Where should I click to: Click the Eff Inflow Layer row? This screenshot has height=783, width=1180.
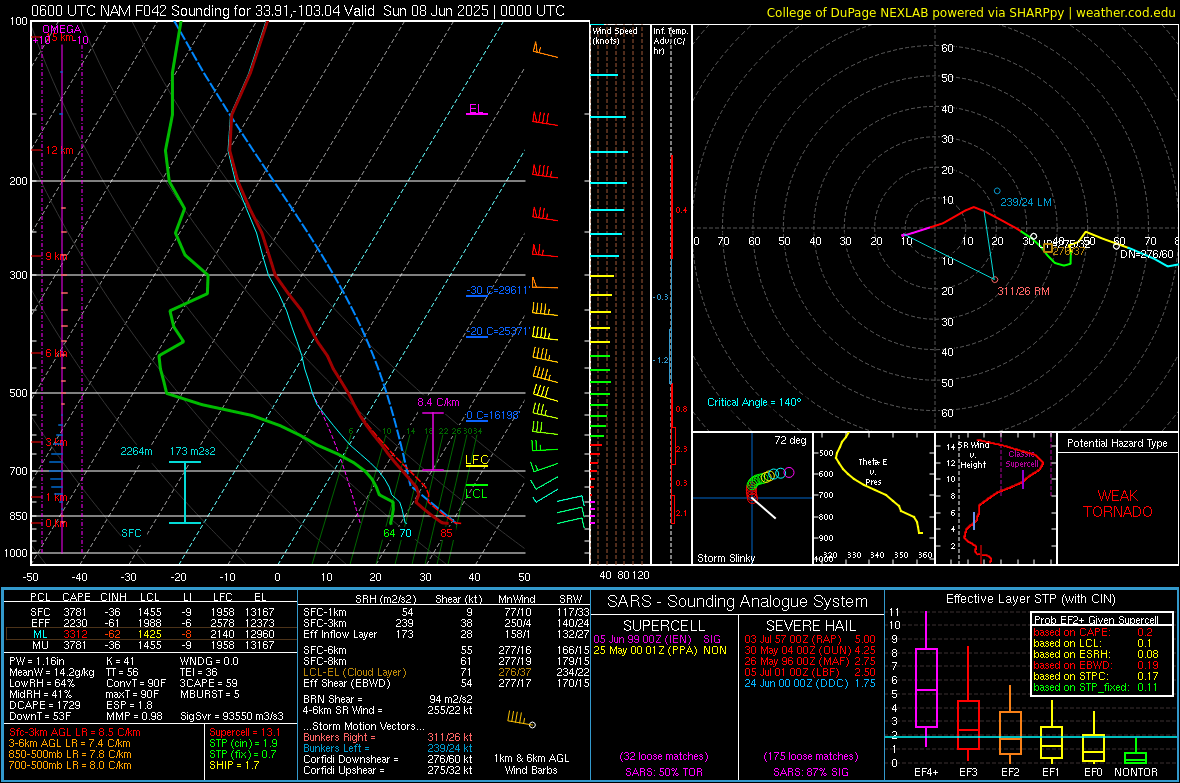pos(446,634)
